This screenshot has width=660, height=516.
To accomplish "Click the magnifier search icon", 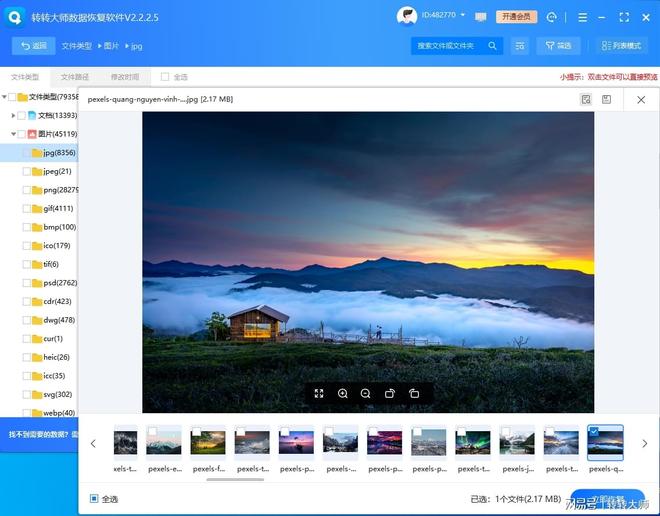I will pos(492,45).
